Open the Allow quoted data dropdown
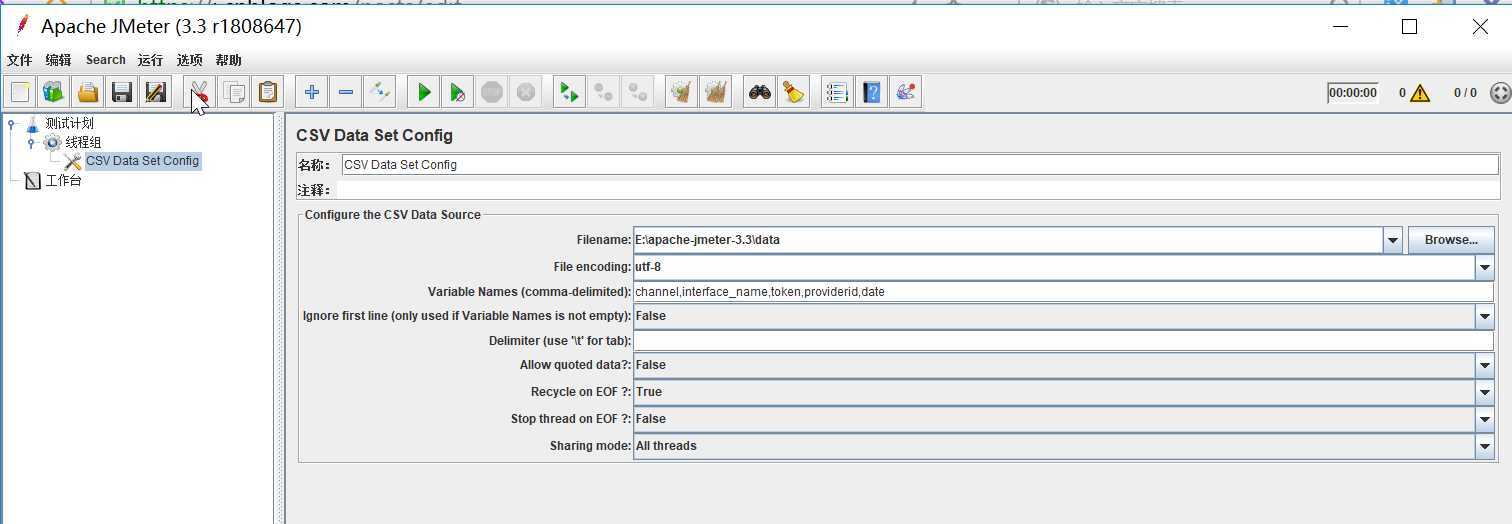This screenshot has width=1512, height=524. click(1484, 365)
